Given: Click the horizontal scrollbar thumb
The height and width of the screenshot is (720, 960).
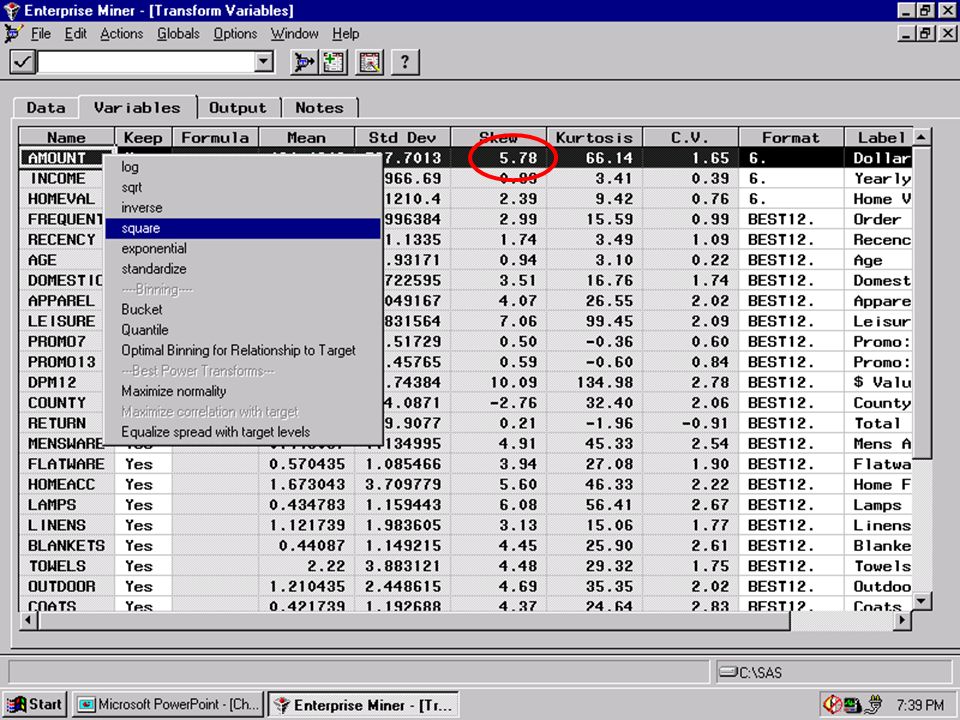Looking at the screenshot, I should pos(414,620).
